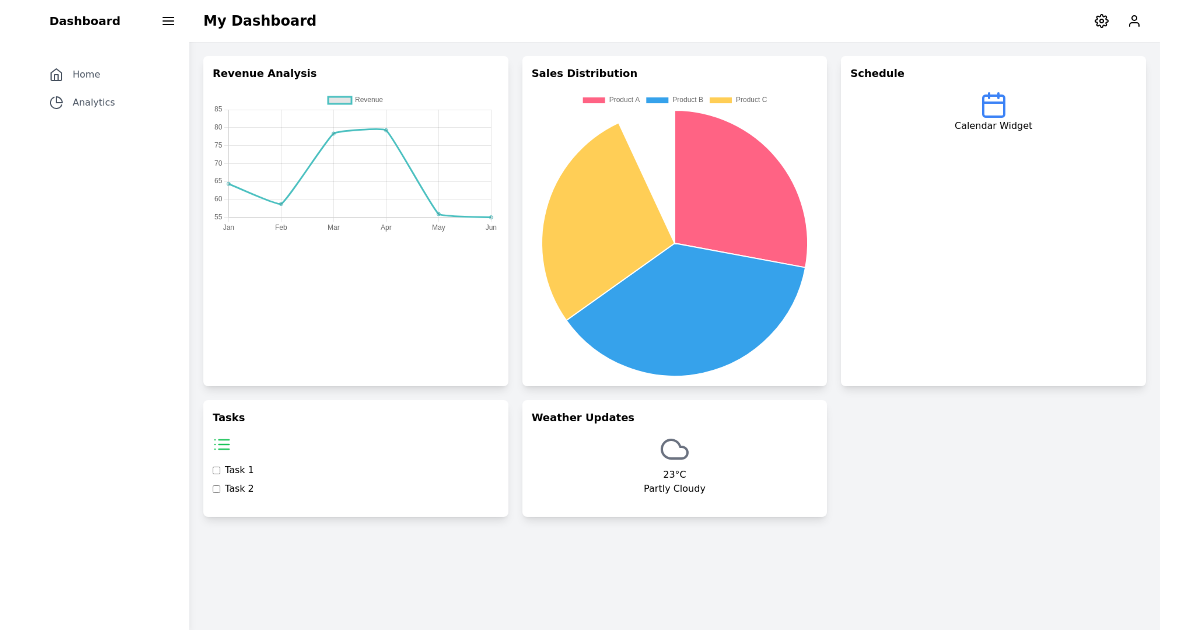Click the user profile icon

coord(1134,21)
